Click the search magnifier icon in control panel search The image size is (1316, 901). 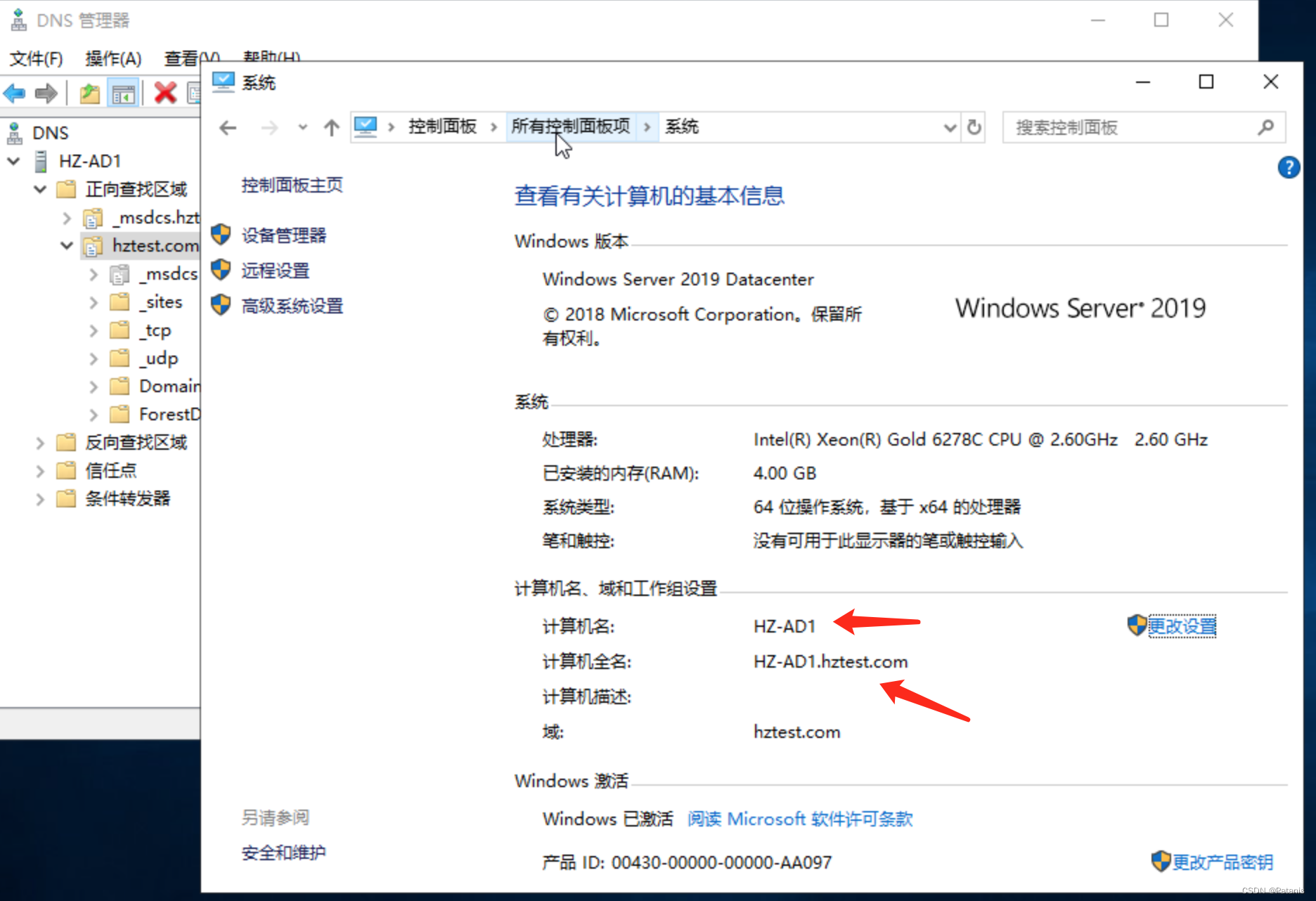point(1265,127)
